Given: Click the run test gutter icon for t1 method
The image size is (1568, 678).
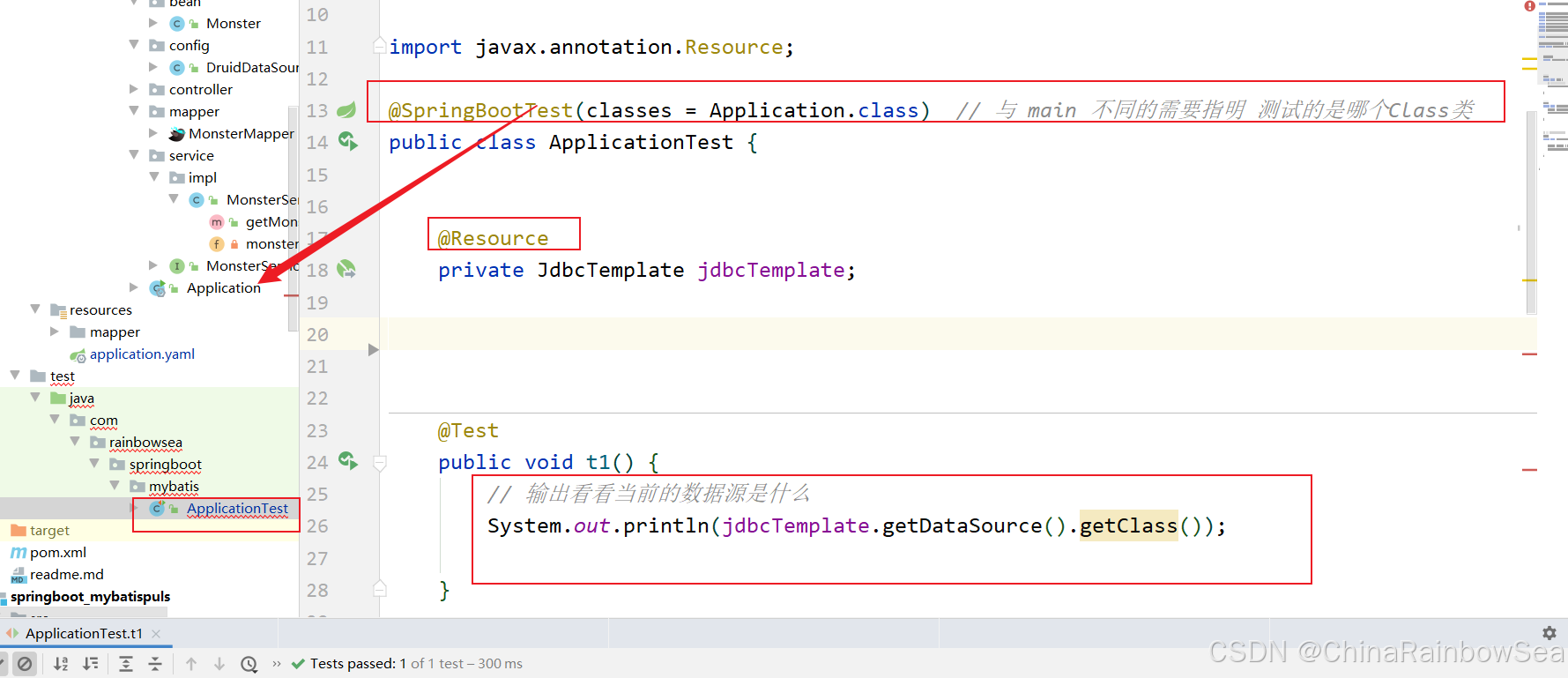Looking at the screenshot, I should click(347, 460).
